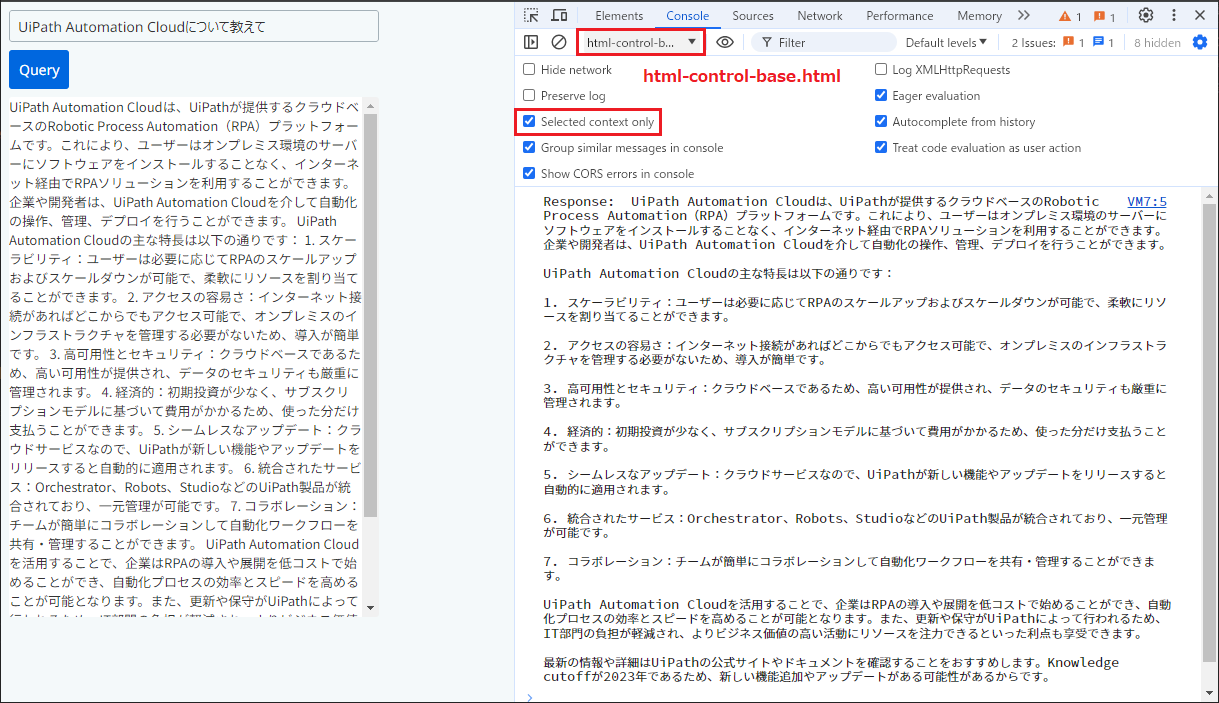This screenshot has width=1219, height=703.
Task: Click the console output scrollbar
Action: [x=1210, y=435]
